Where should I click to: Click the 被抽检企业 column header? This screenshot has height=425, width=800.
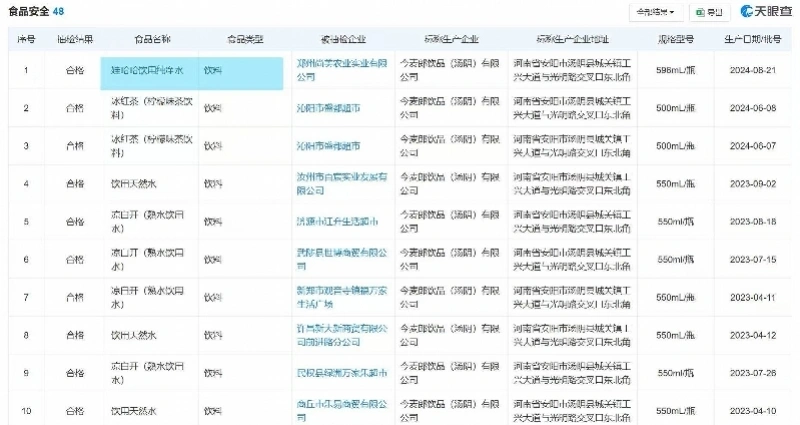tap(343, 39)
